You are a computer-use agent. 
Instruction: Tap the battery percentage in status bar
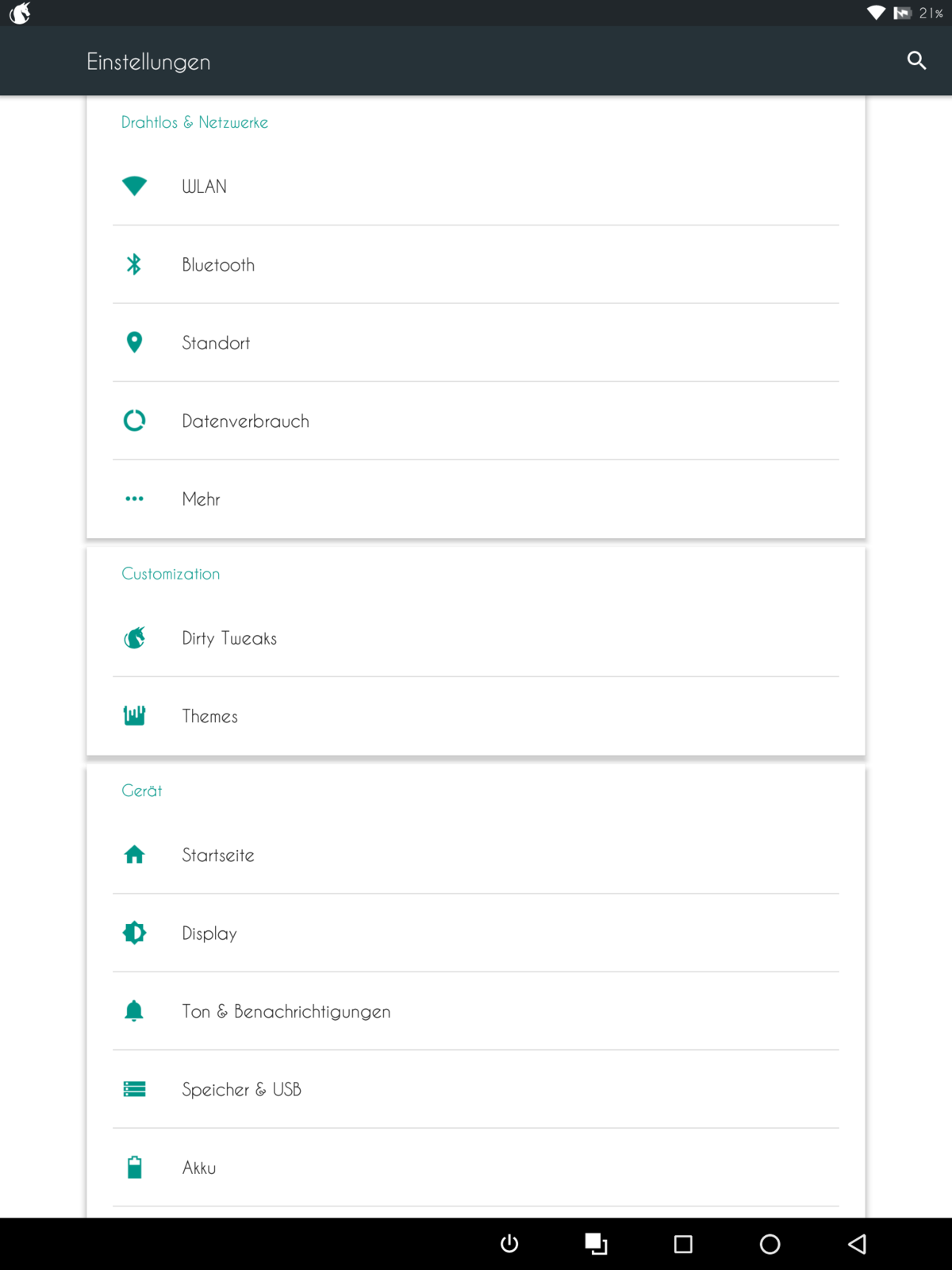coord(931,13)
